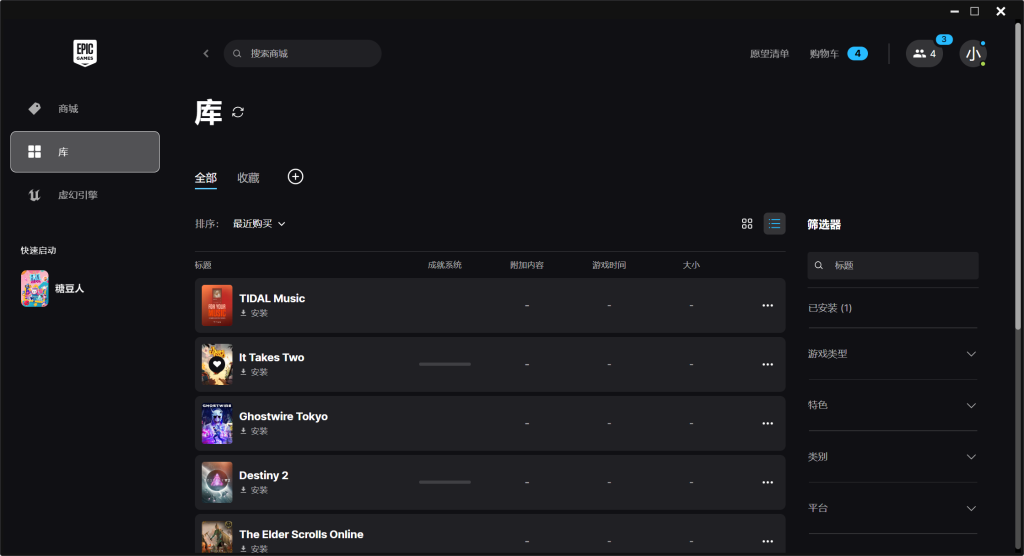Open the more options menu for Ghostwire Tokyo
Image resolution: width=1024 pixels, height=556 pixels.
point(767,423)
